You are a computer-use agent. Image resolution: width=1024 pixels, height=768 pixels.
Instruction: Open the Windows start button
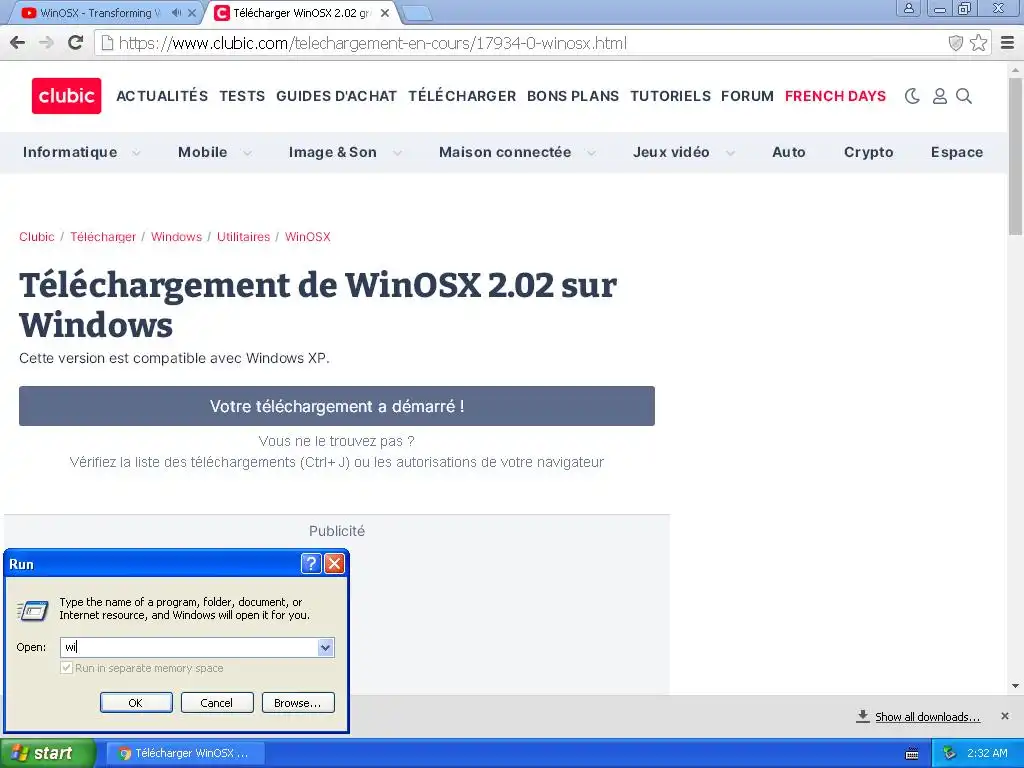[x=48, y=753]
